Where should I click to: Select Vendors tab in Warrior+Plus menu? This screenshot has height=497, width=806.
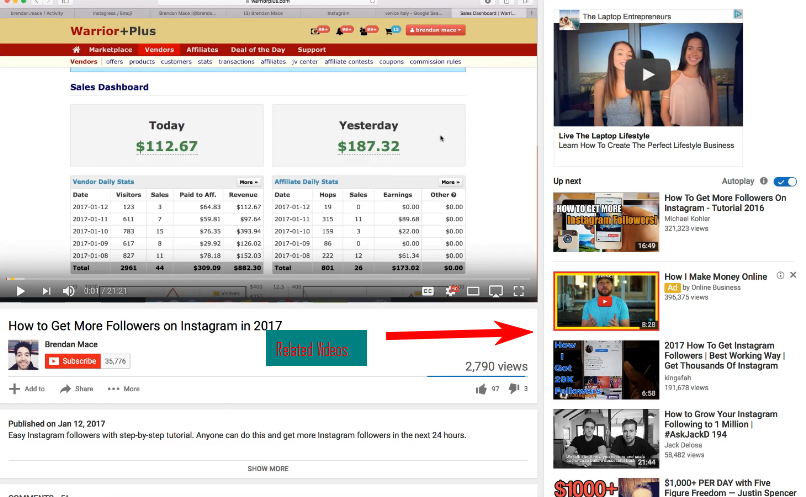click(159, 50)
